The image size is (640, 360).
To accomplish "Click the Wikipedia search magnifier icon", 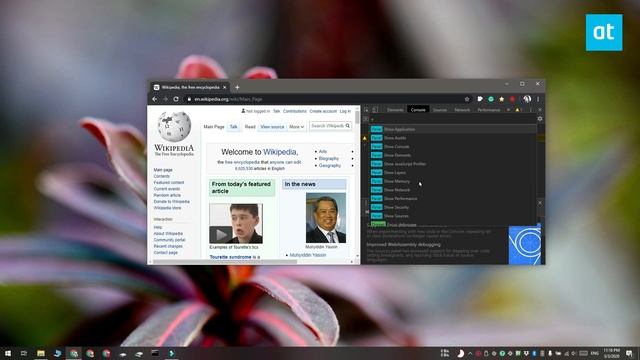I will point(348,126).
